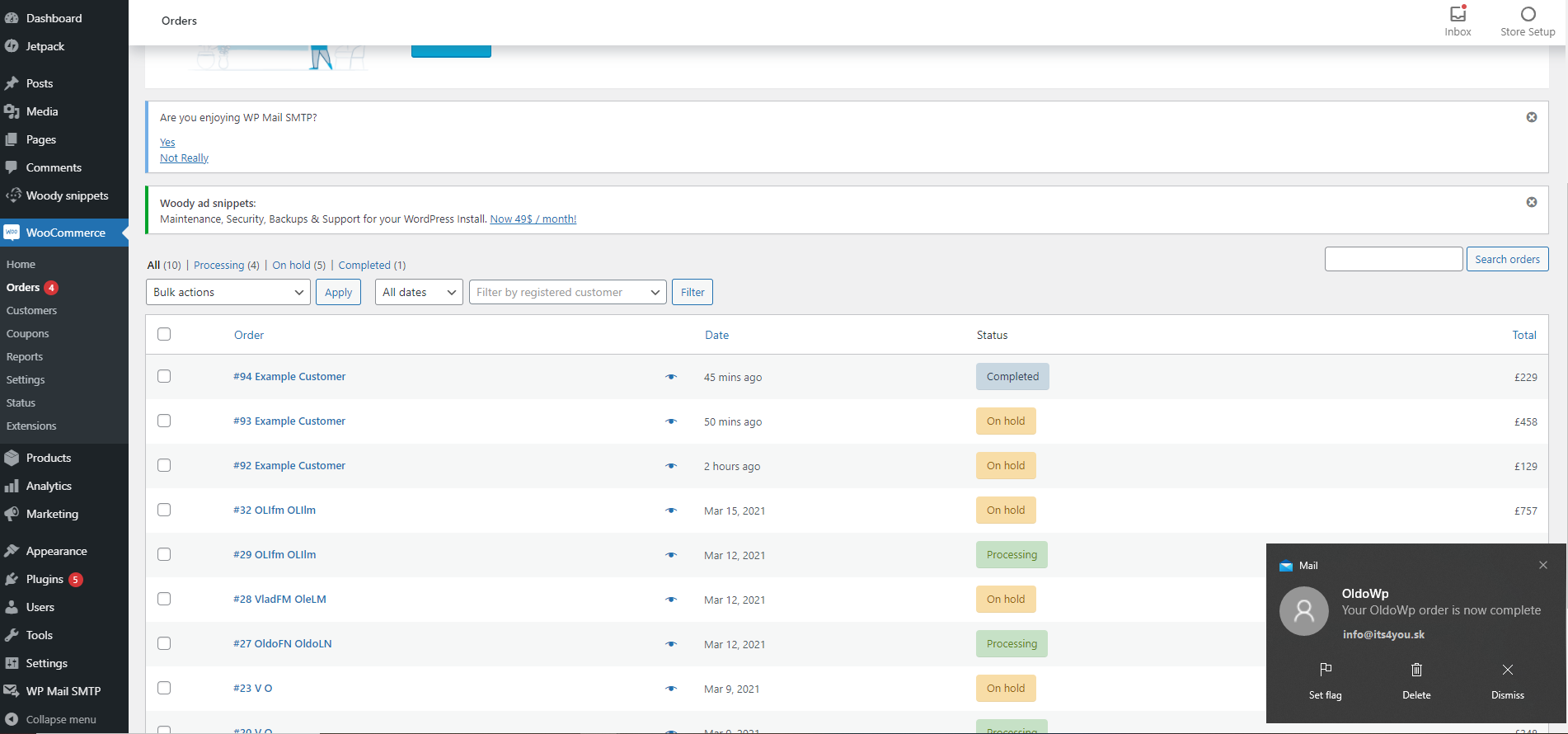The width and height of the screenshot is (1568, 734).
Task: Tick the checkbox for order #93
Action: (164, 421)
